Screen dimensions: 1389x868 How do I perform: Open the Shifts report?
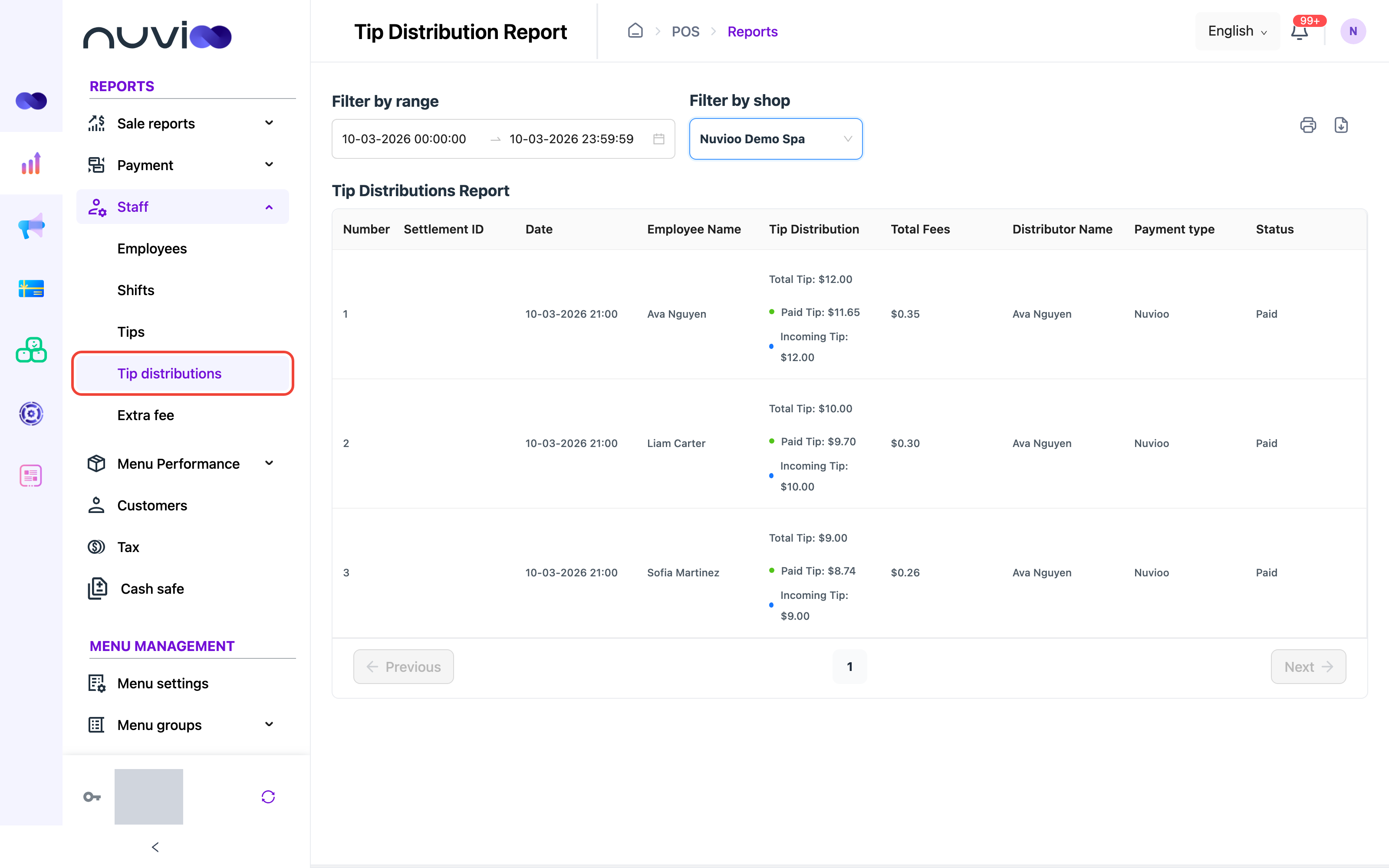pos(135,290)
